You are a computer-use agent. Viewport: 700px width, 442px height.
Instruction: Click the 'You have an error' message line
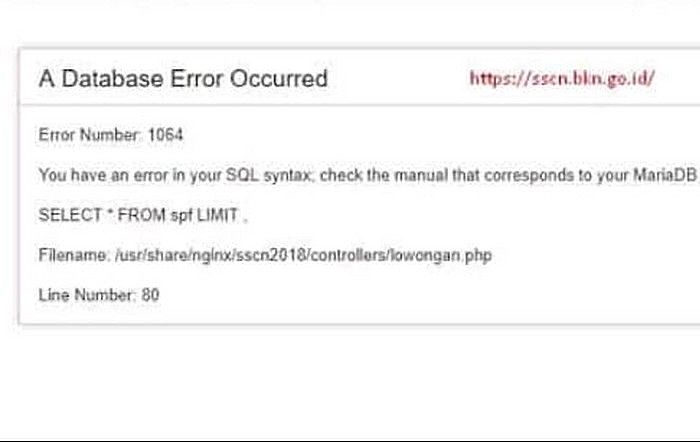(x=368, y=175)
